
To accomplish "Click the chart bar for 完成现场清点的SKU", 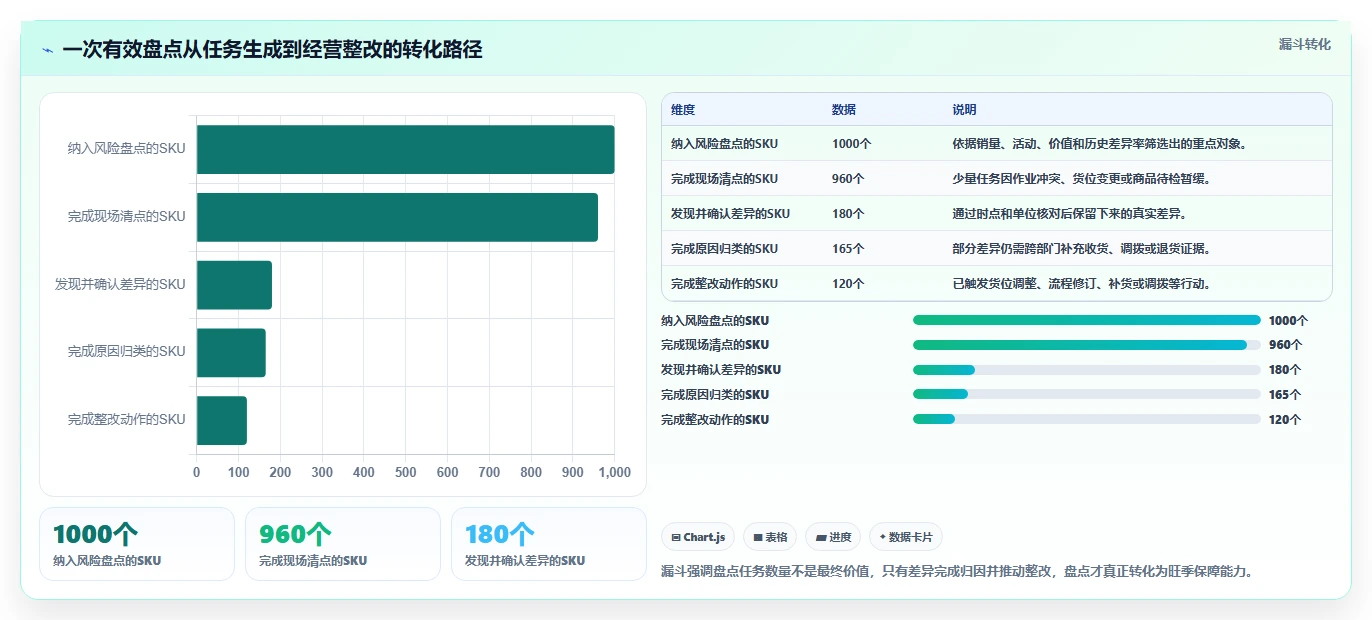I will click(397, 217).
